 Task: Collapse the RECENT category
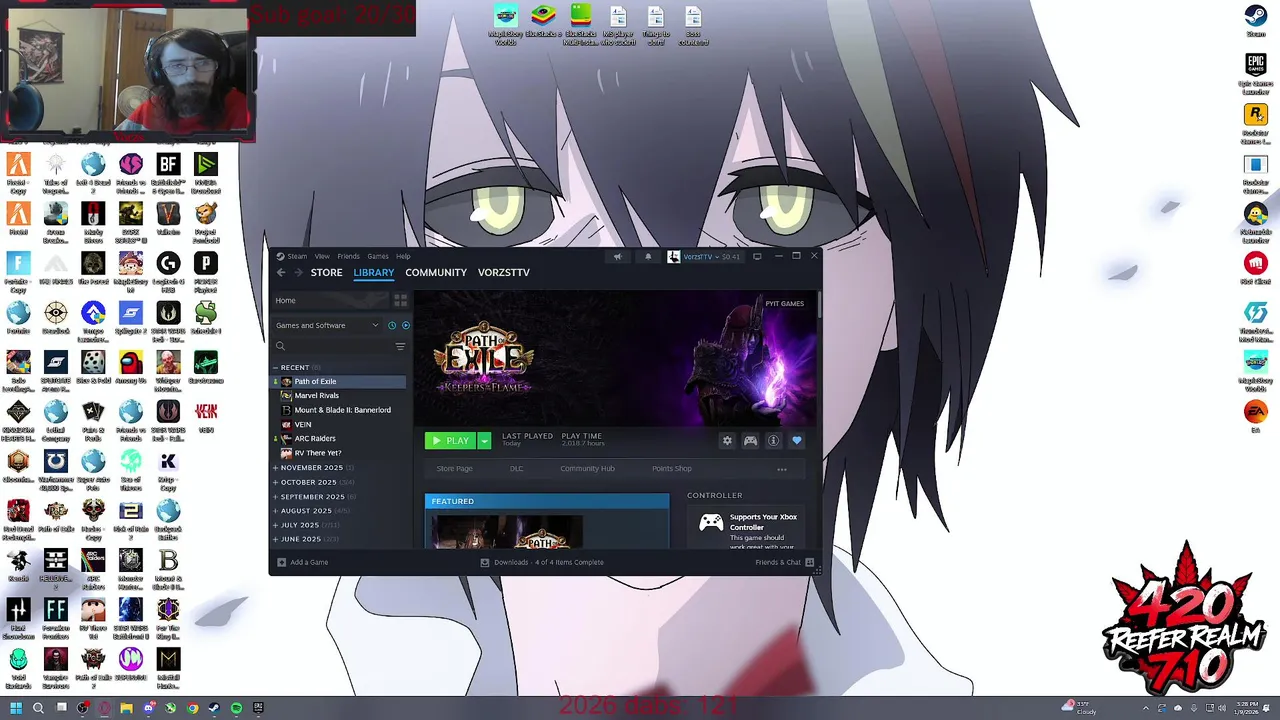pos(295,367)
